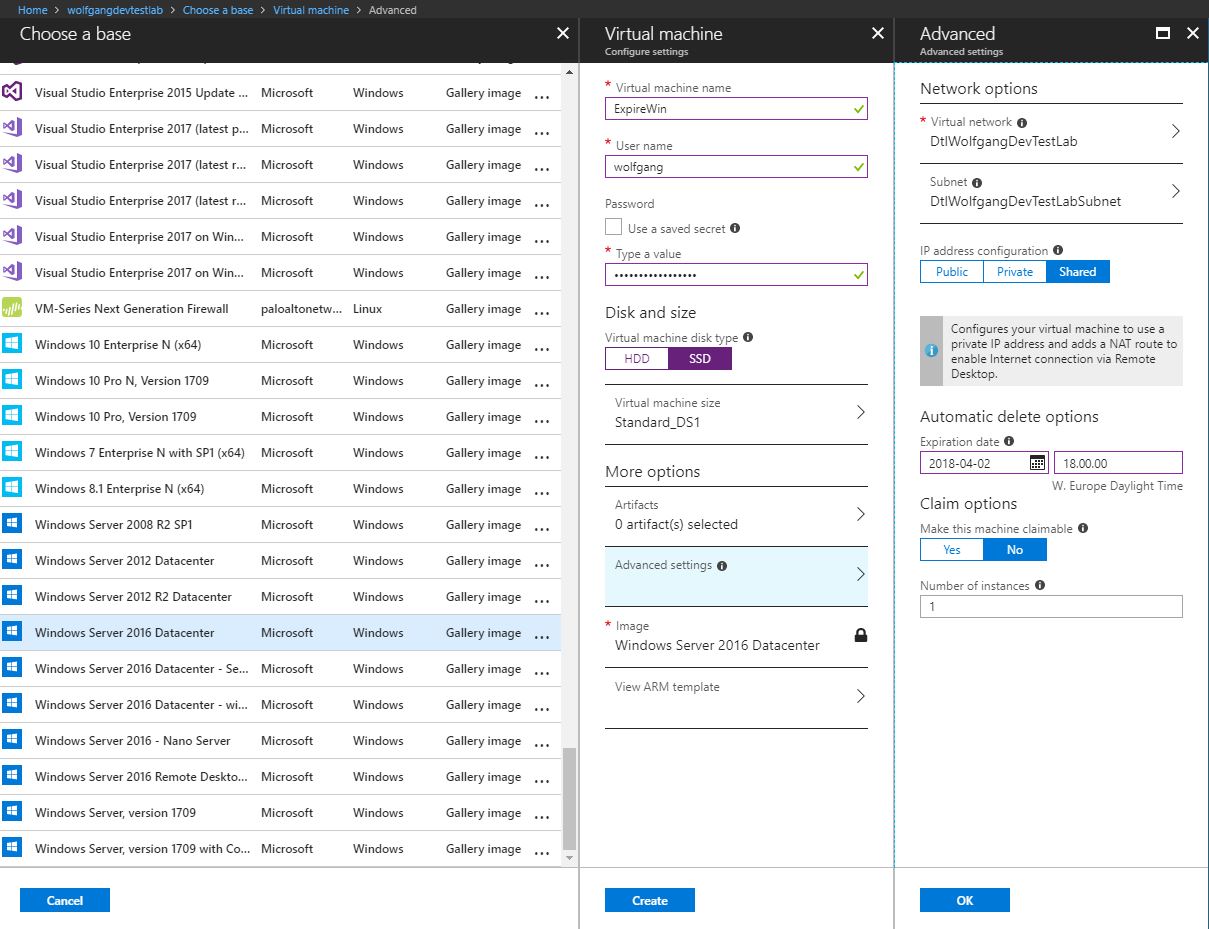Click Cancel in Choose a base blade
The height and width of the screenshot is (929, 1209).
coord(65,900)
